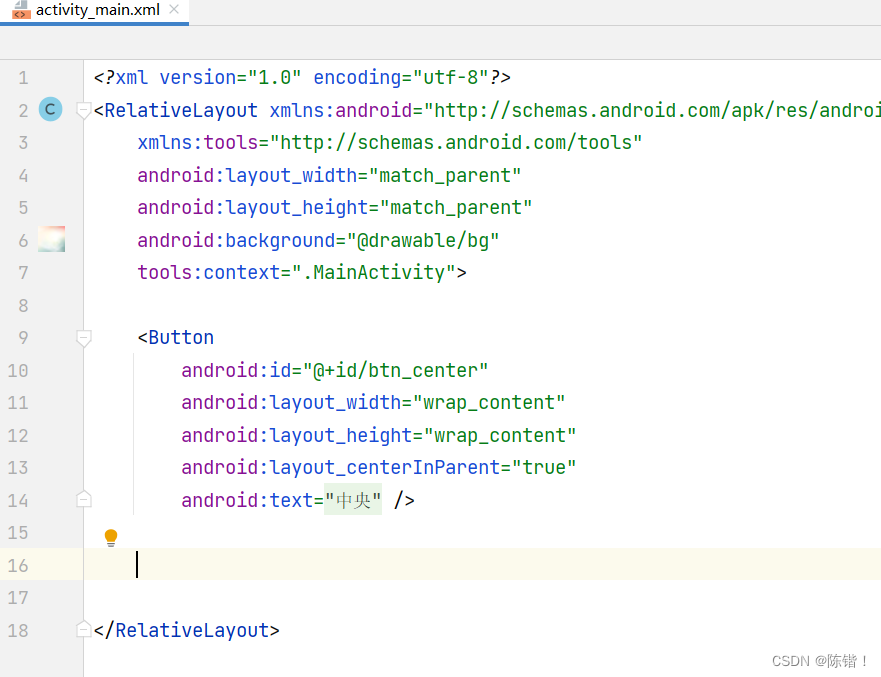Click line number 16 in the gutter
This screenshot has width=881, height=677.
pos(18,565)
